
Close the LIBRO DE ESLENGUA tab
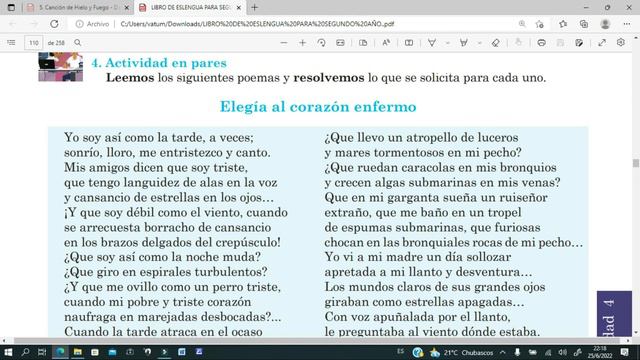click(x=239, y=8)
